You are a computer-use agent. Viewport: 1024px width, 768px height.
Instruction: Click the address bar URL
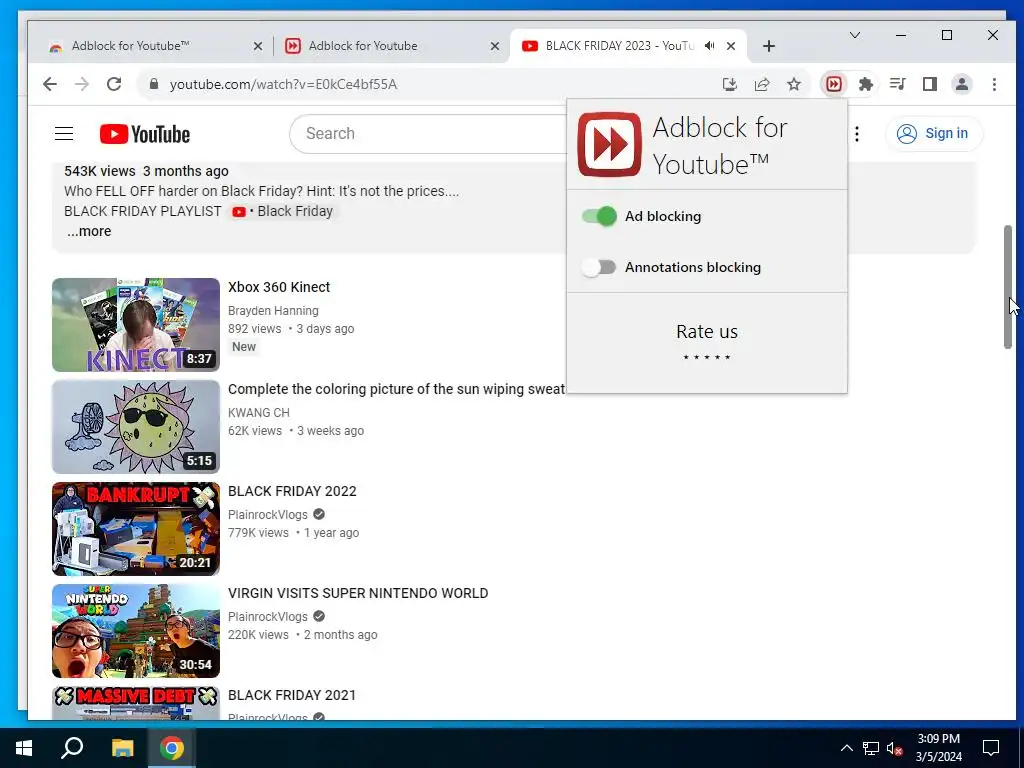[283, 84]
